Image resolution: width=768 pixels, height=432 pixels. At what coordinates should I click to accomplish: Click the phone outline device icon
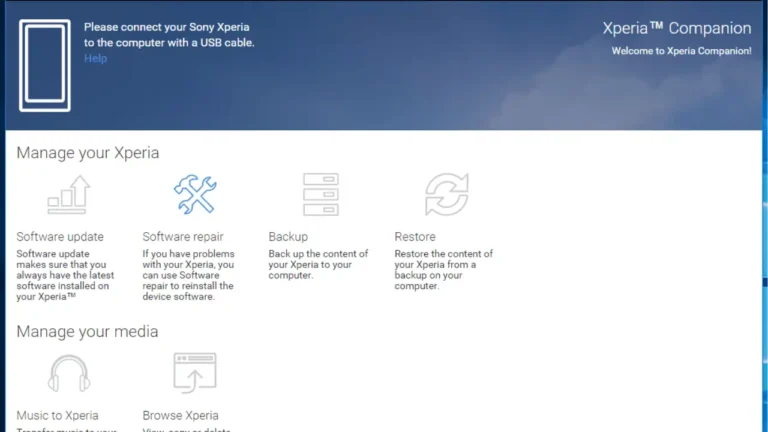click(x=45, y=66)
